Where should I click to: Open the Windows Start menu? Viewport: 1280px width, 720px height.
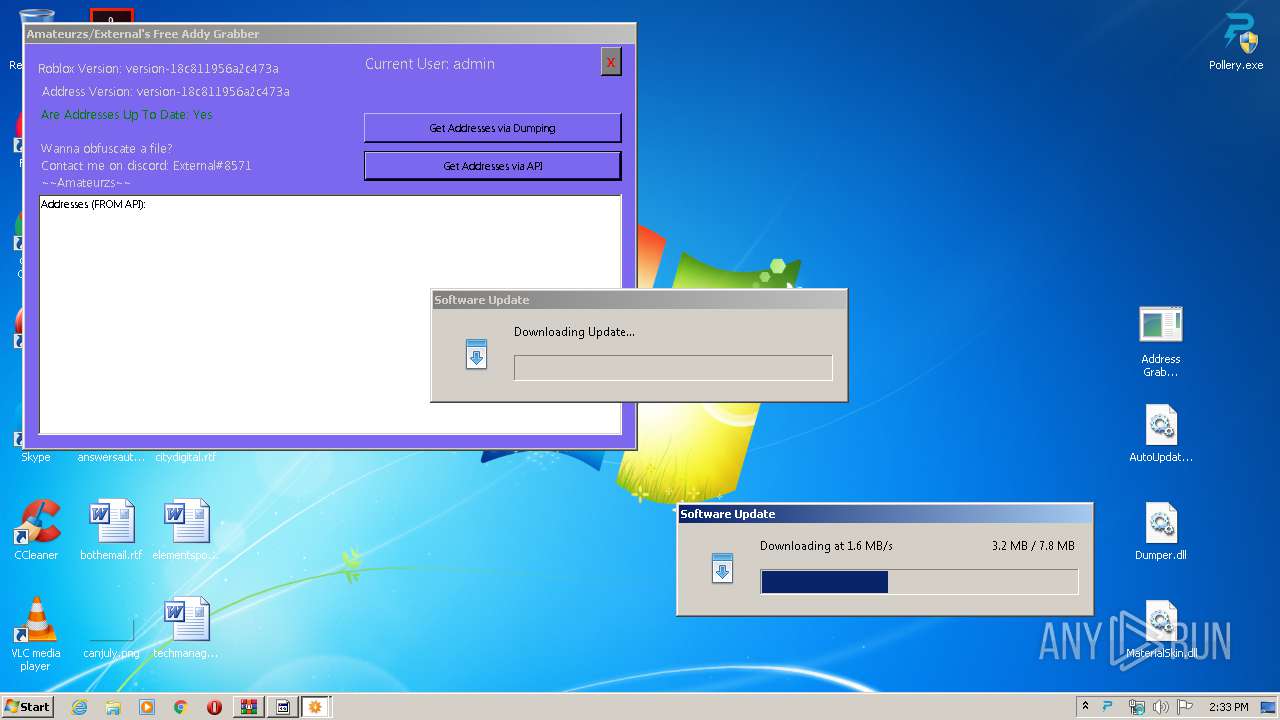[28, 706]
